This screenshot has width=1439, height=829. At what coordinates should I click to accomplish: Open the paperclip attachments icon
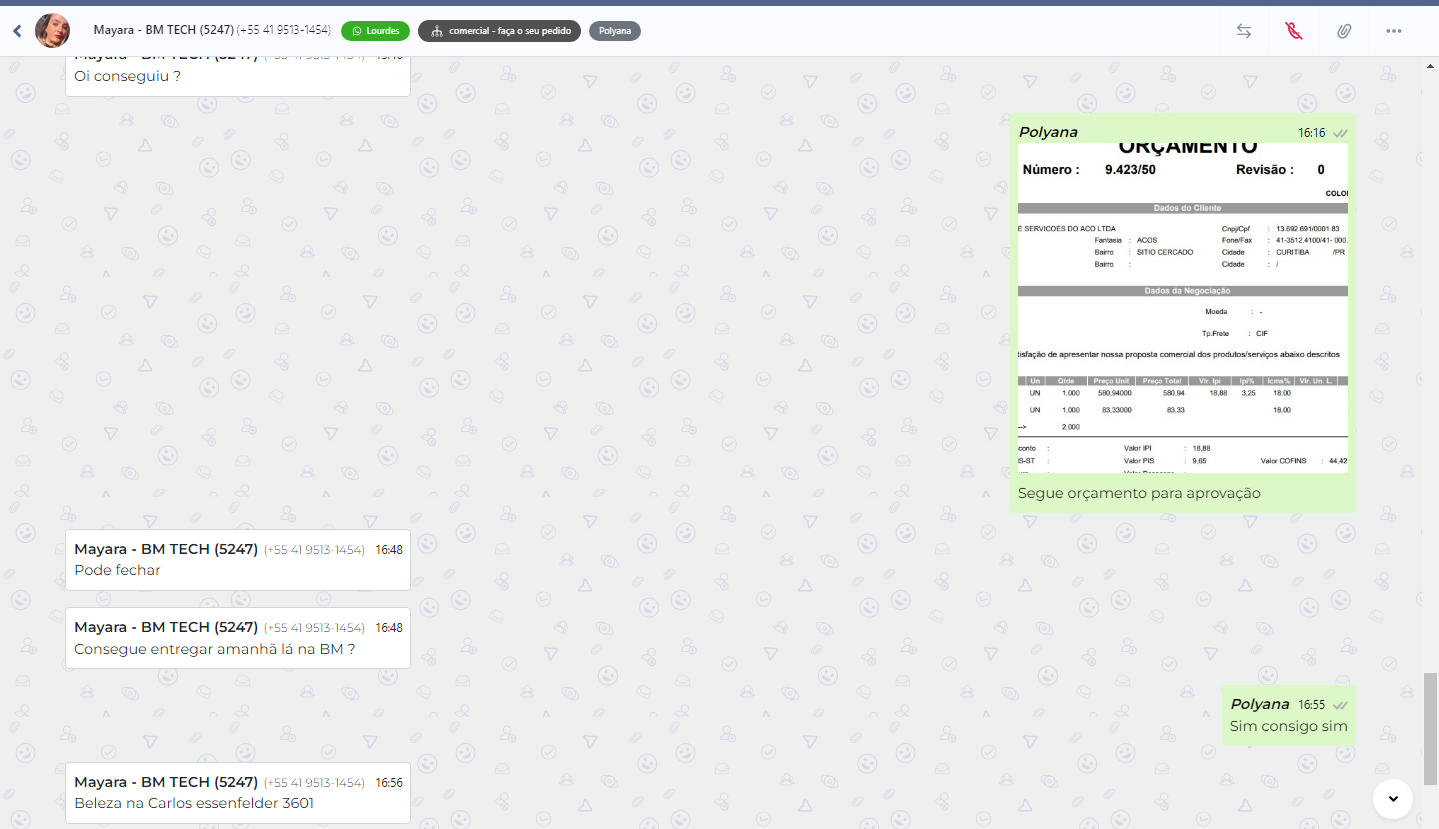coord(1344,31)
